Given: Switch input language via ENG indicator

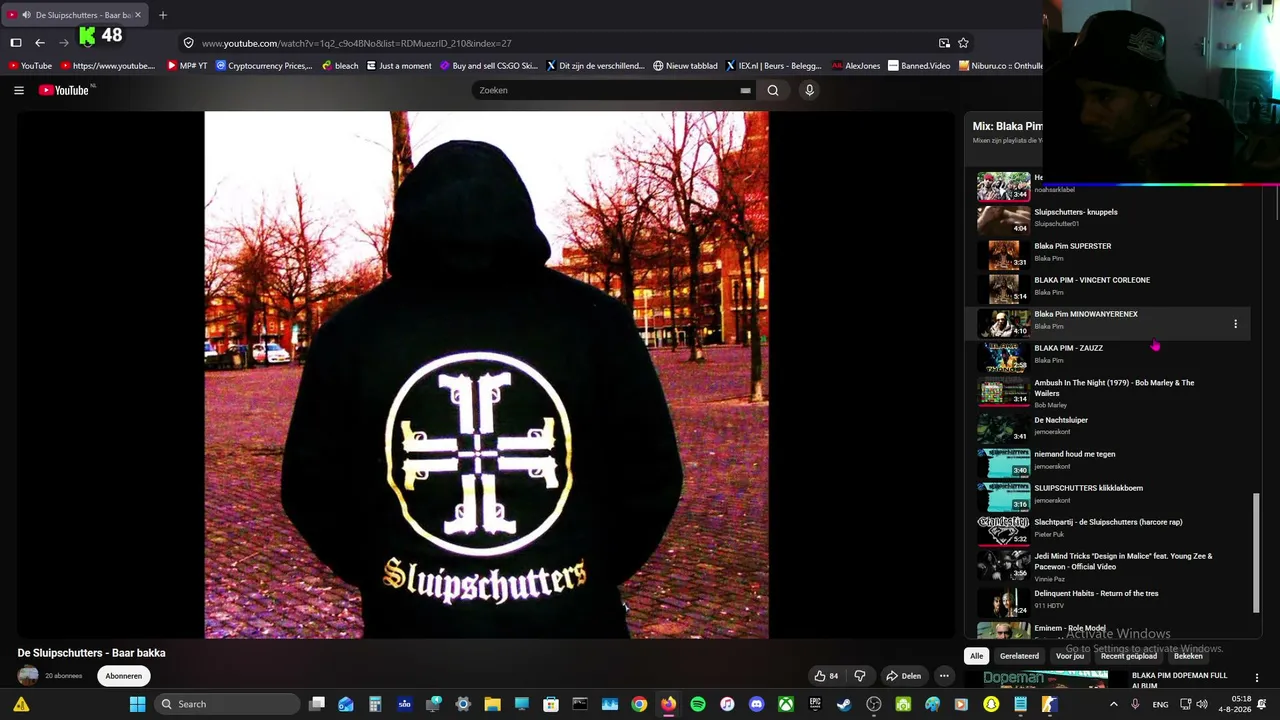Looking at the screenshot, I should (1160, 704).
